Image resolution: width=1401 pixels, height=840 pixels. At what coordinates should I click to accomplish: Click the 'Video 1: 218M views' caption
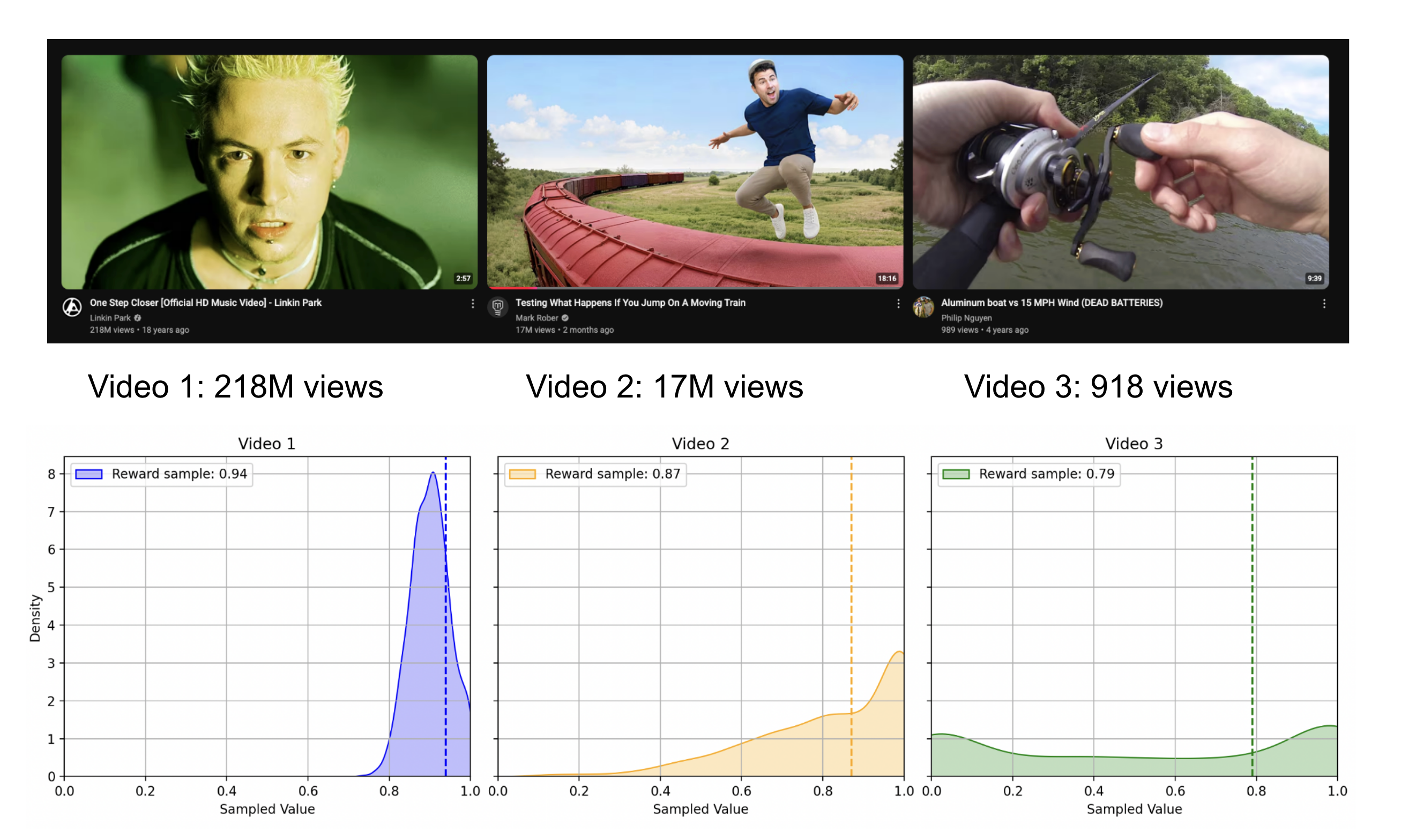236,387
